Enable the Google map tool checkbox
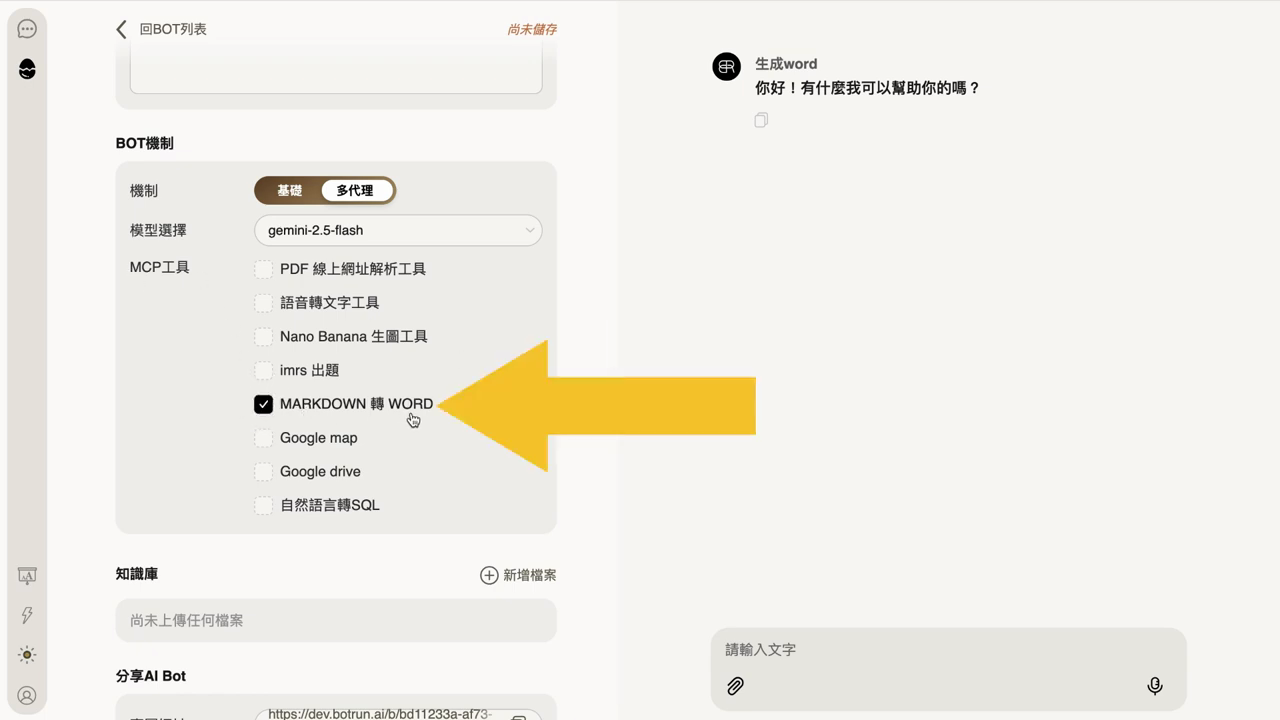Viewport: 1280px width, 720px height. pyautogui.click(x=263, y=438)
